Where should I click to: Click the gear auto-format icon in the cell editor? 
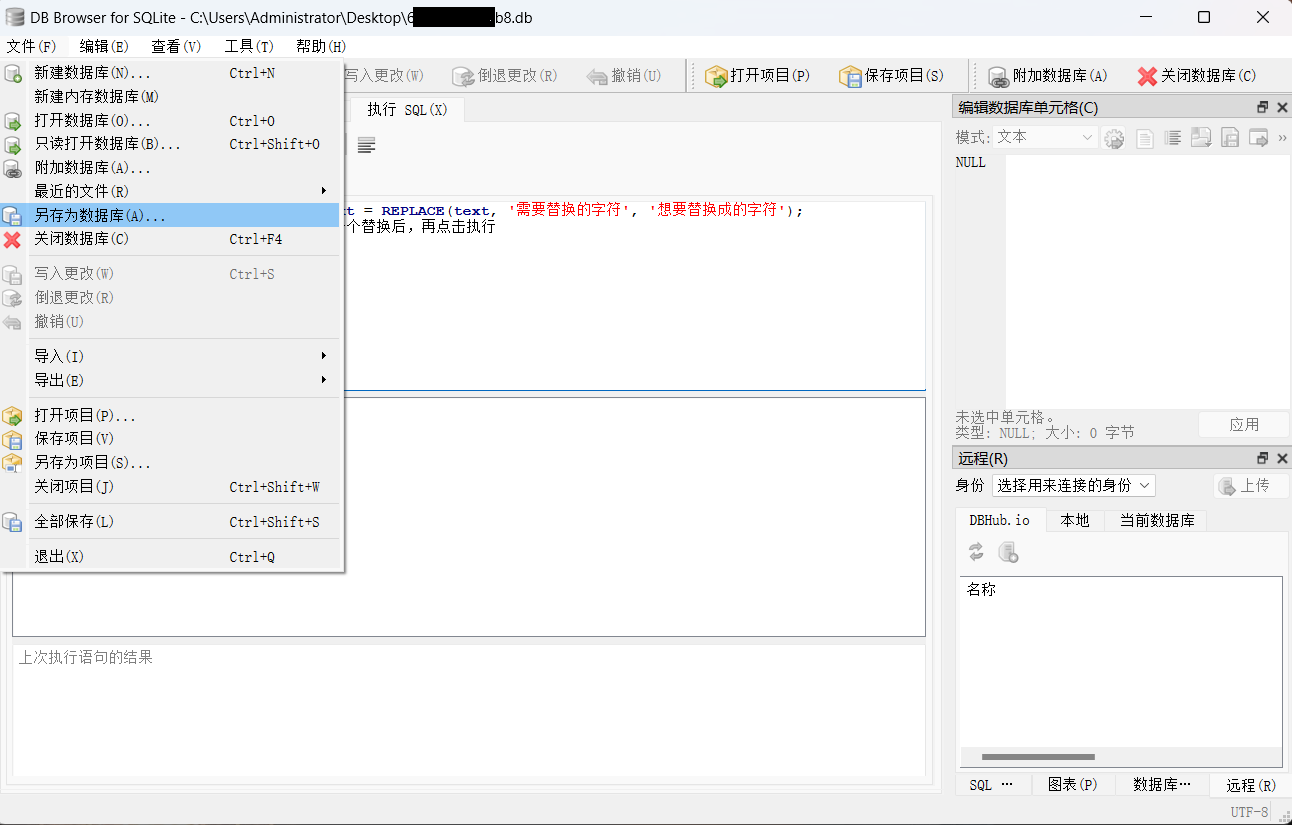point(1114,138)
